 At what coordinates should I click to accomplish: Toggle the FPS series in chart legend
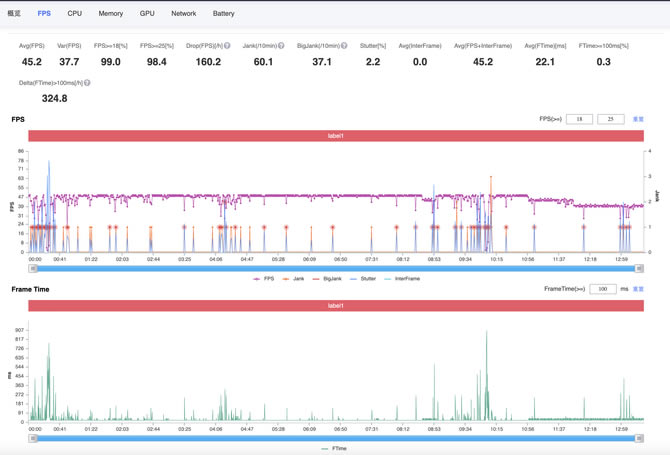[x=264, y=279]
